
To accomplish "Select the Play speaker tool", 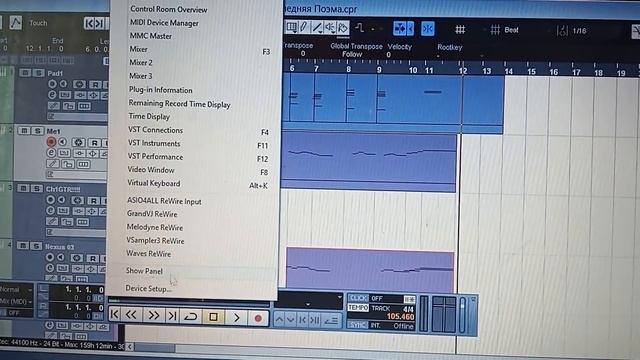I will click(330, 28).
